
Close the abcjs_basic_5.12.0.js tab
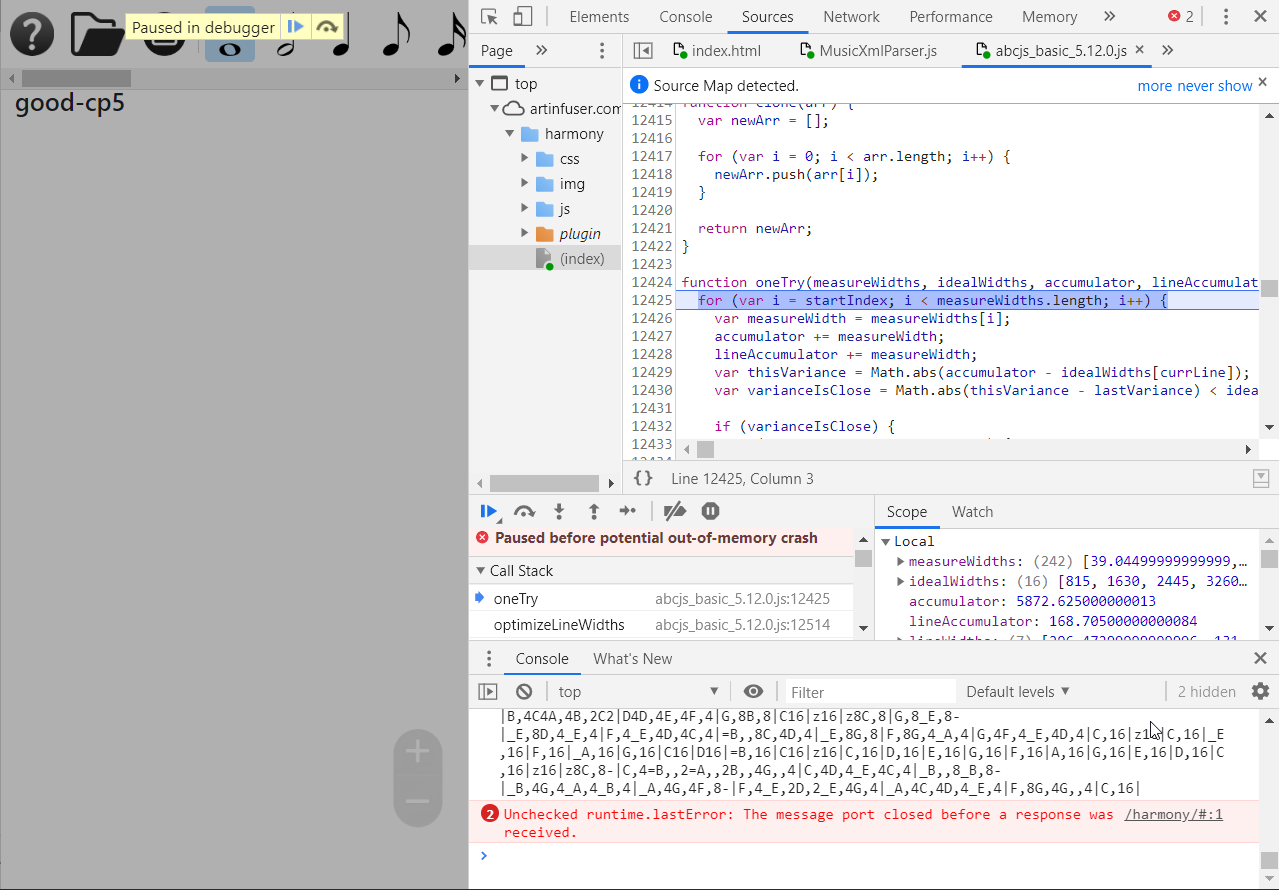pos(1140,50)
